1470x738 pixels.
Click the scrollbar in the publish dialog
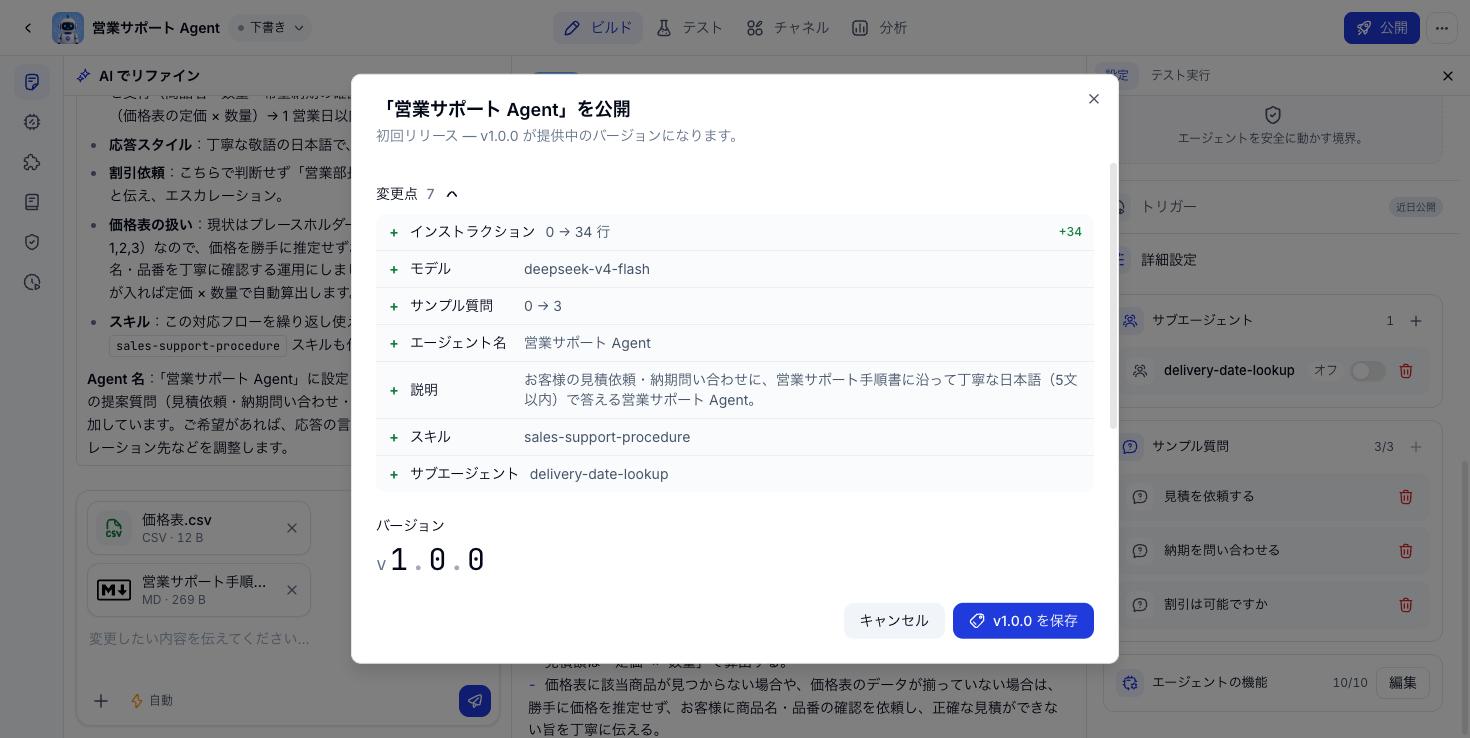click(1113, 296)
